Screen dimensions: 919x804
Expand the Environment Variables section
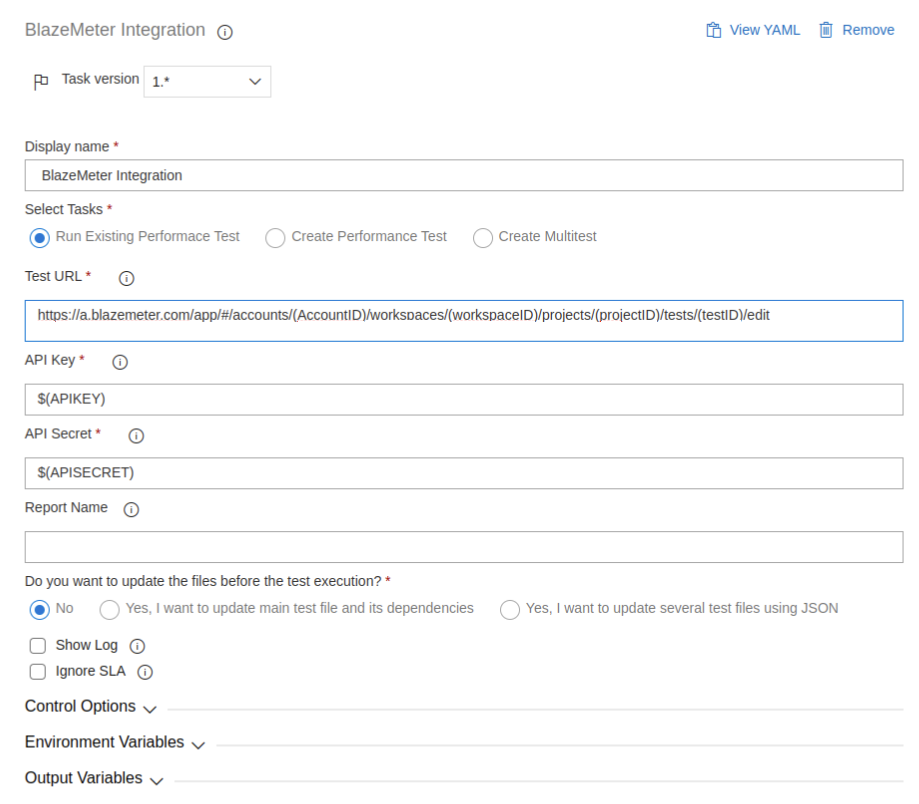tap(115, 742)
